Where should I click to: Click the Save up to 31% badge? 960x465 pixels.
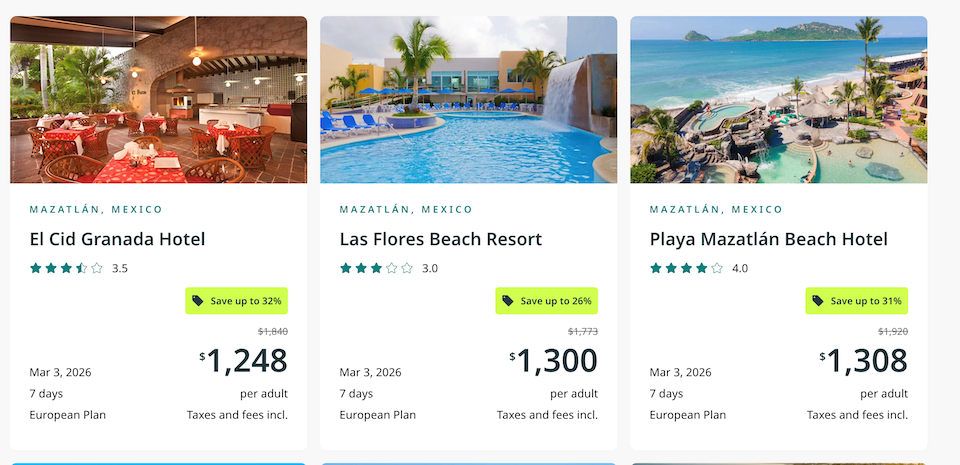857,301
